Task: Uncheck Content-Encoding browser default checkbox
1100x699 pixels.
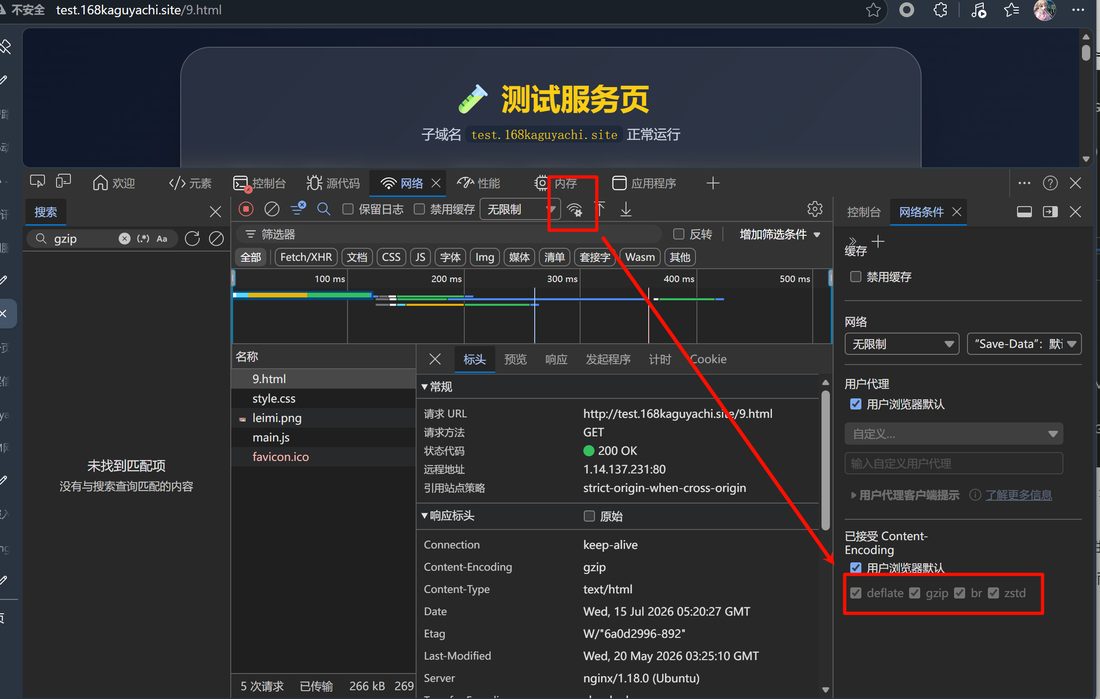Action: click(x=856, y=567)
